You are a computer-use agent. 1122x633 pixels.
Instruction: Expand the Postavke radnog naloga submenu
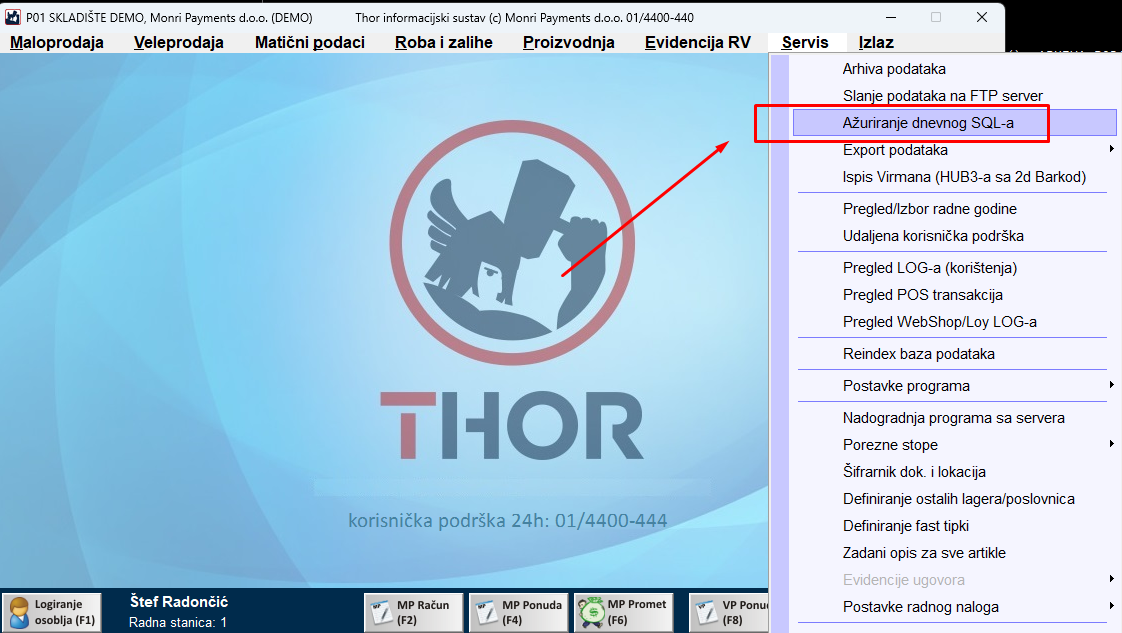(955, 607)
